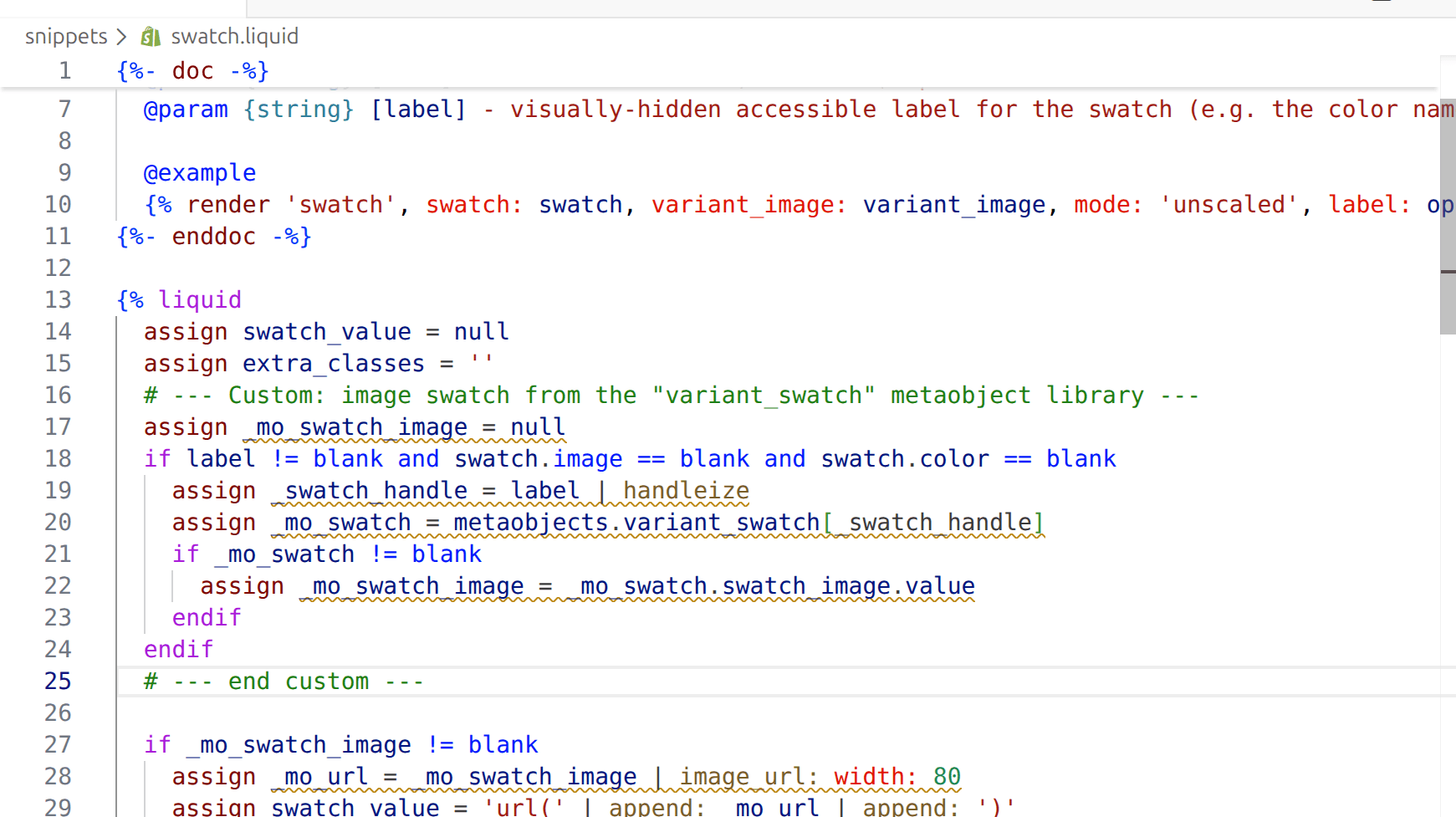Click 'endif' on line 24
Screen dimensions: 1456x817
[178, 650]
